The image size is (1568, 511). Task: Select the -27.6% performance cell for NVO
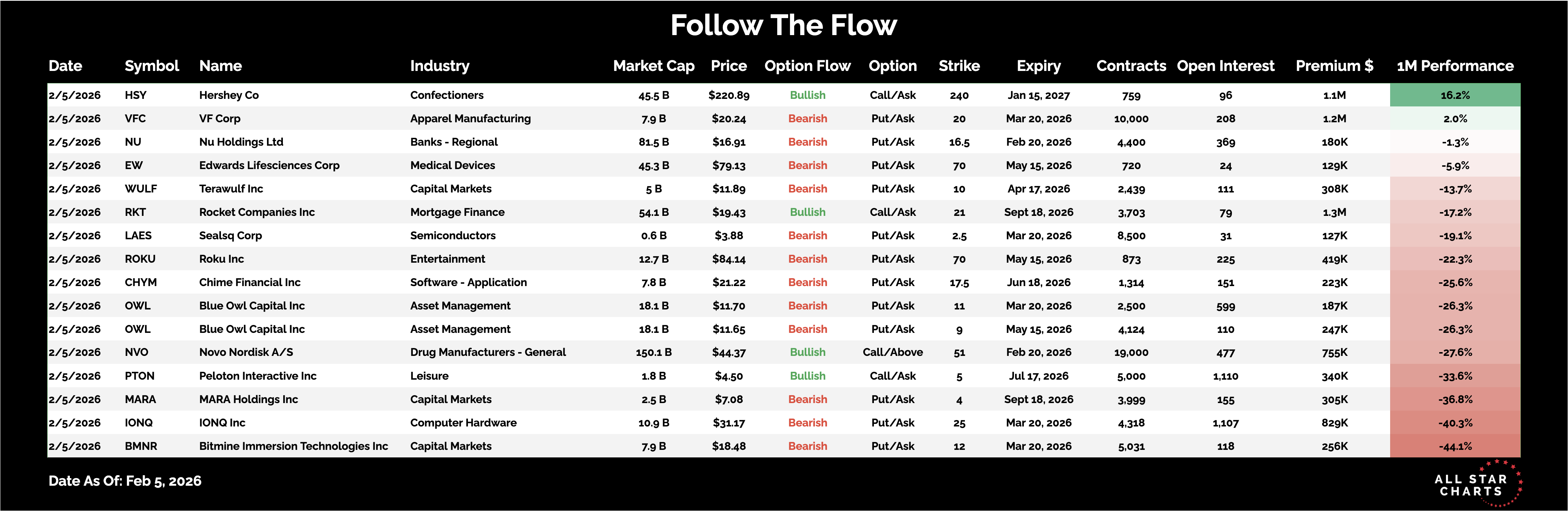click(1455, 353)
